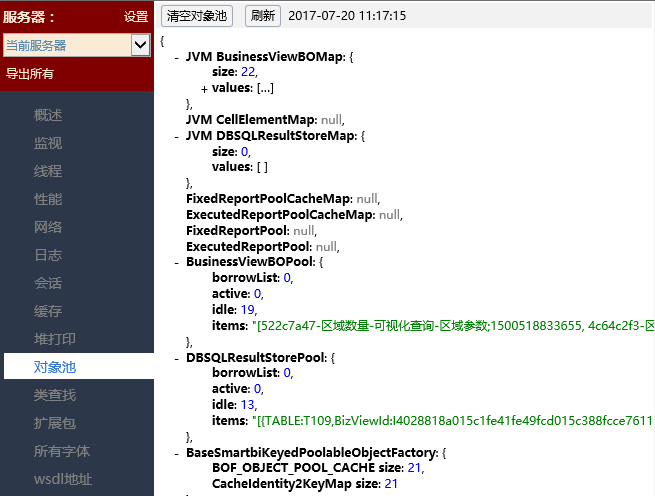Click the JVM CellElementMap key
This screenshot has height=496, width=655.
(x=251, y=120)
